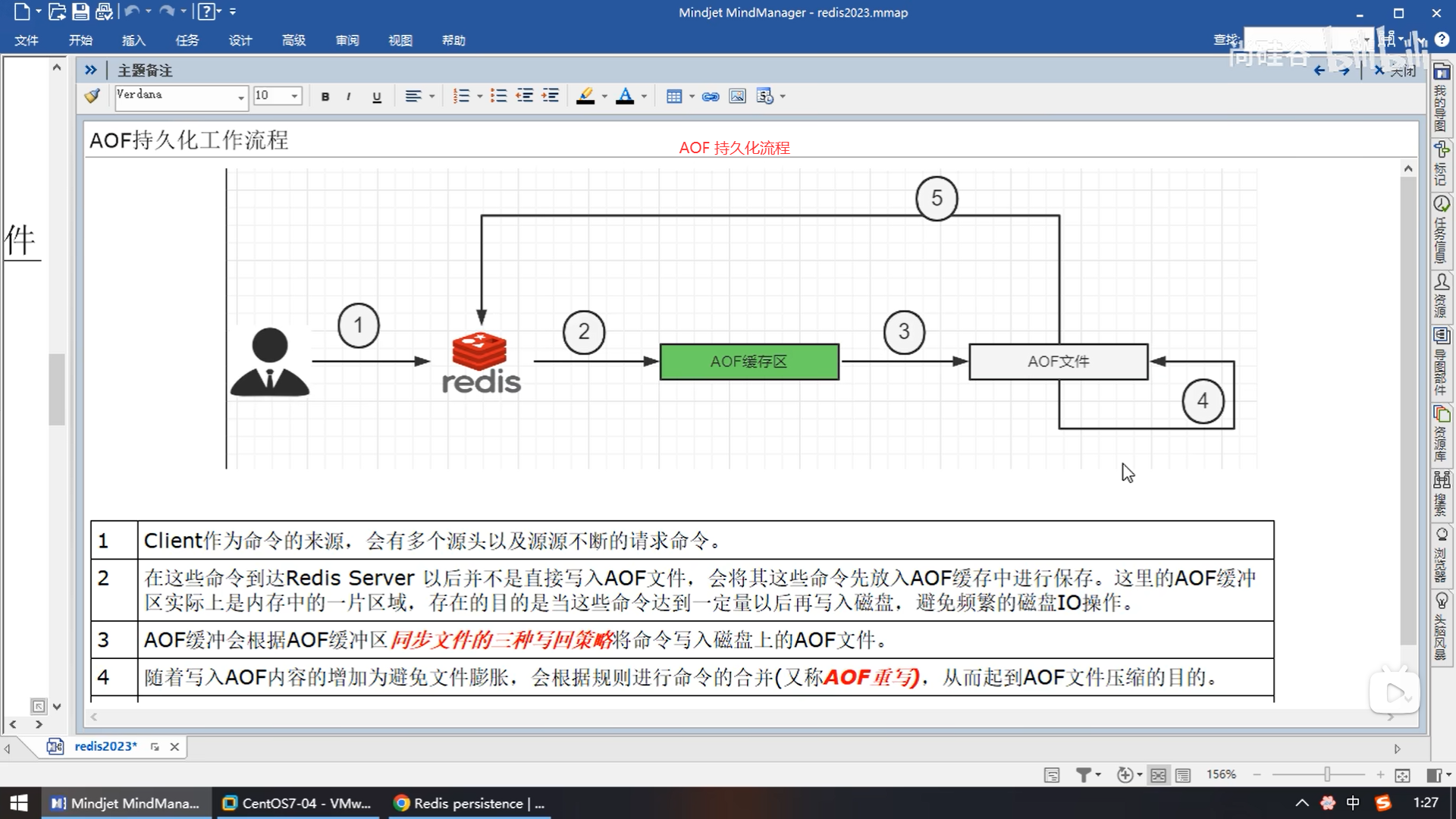Click the insert image icon

[x=737, y=96]
